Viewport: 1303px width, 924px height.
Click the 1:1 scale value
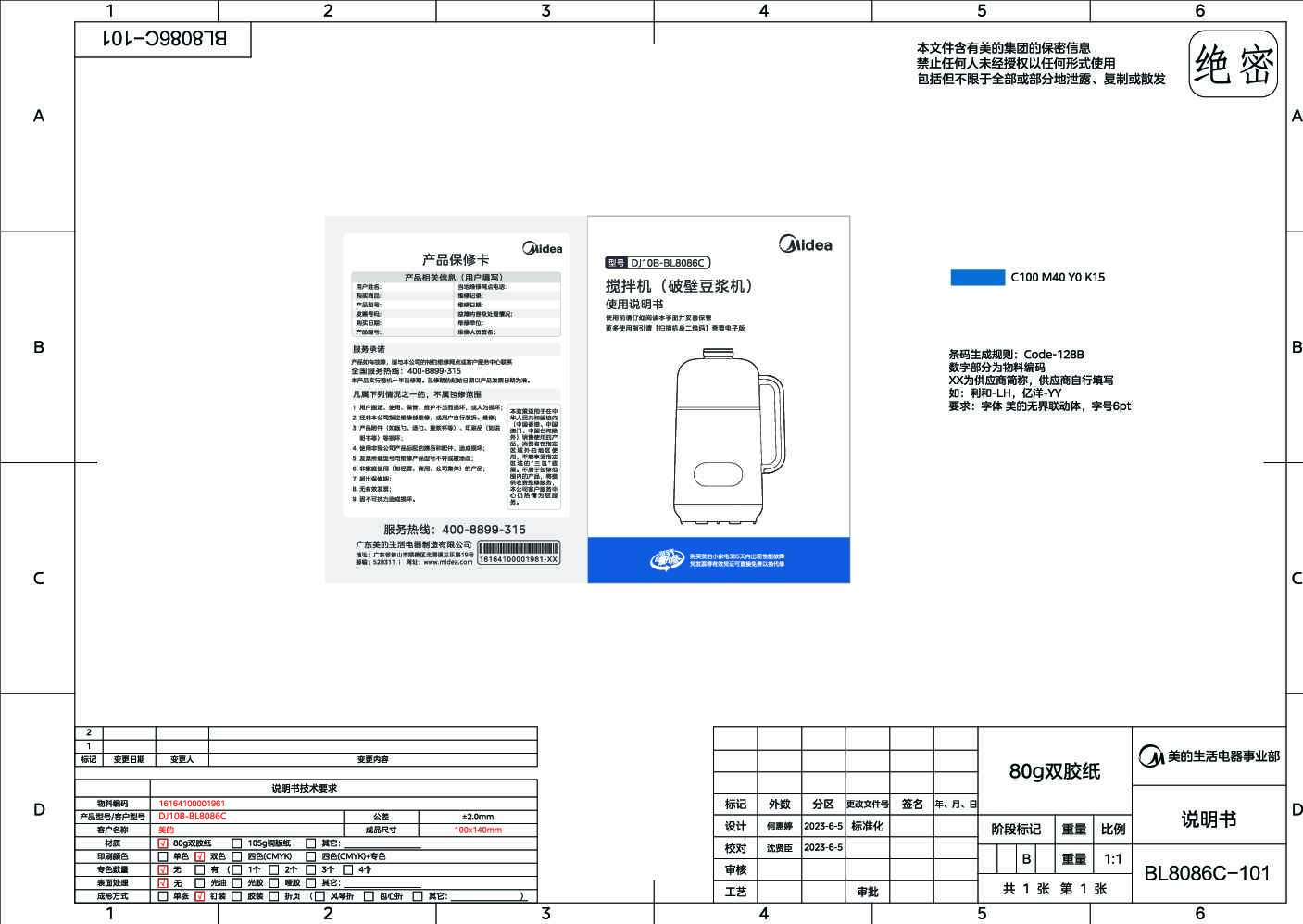pos(1113,859)
